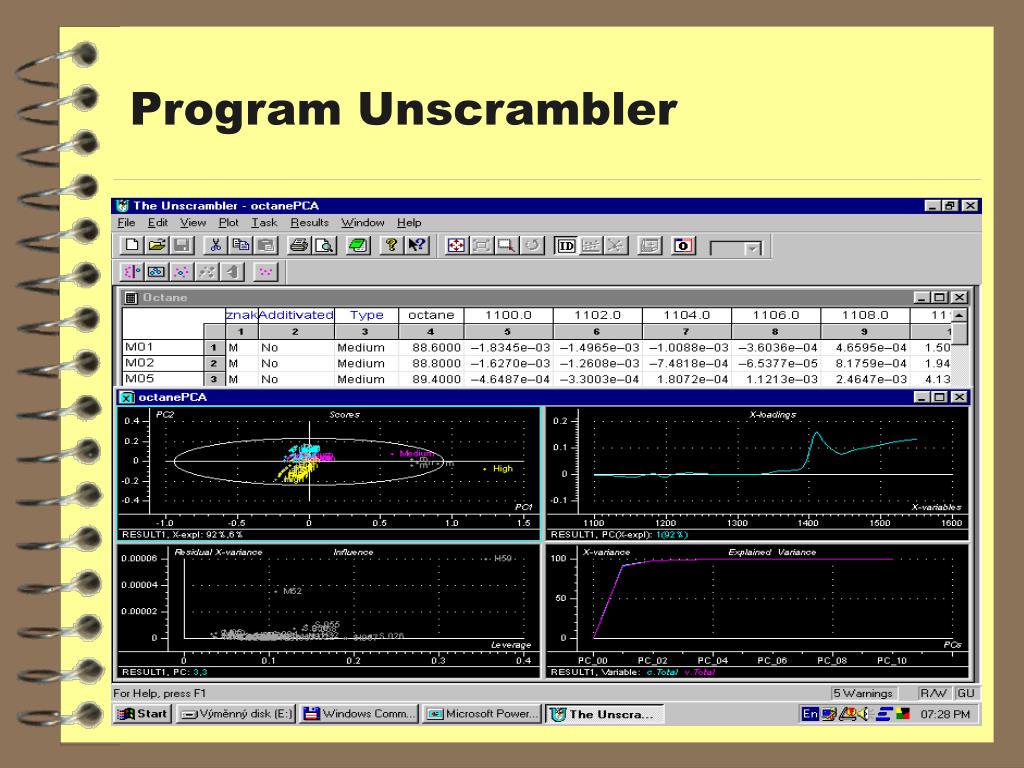This screenshot has height=768, width=1024.
Task: Open the Results menu
Action: (x=310, y=223)
